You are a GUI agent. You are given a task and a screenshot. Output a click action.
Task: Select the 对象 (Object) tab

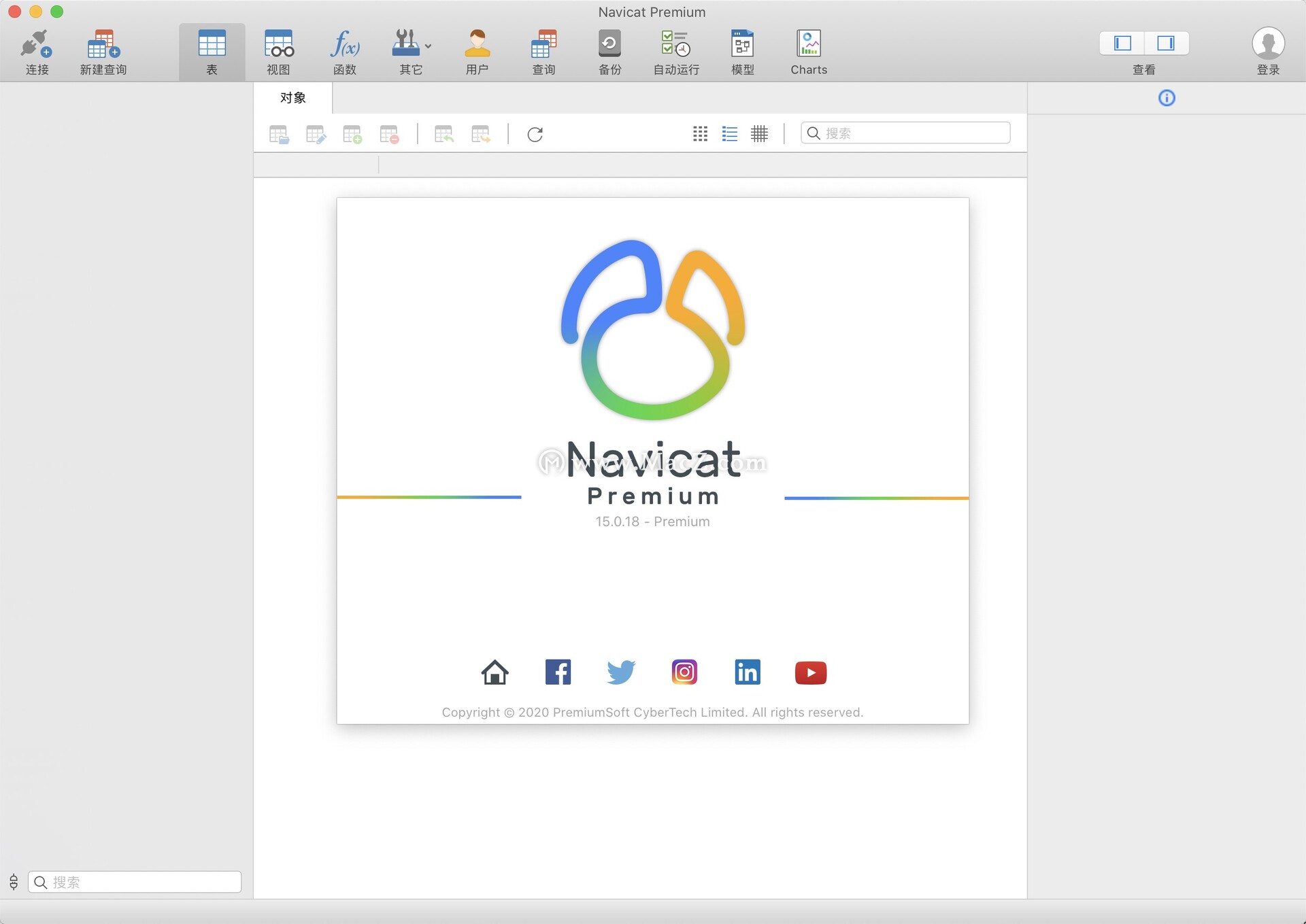292,96
